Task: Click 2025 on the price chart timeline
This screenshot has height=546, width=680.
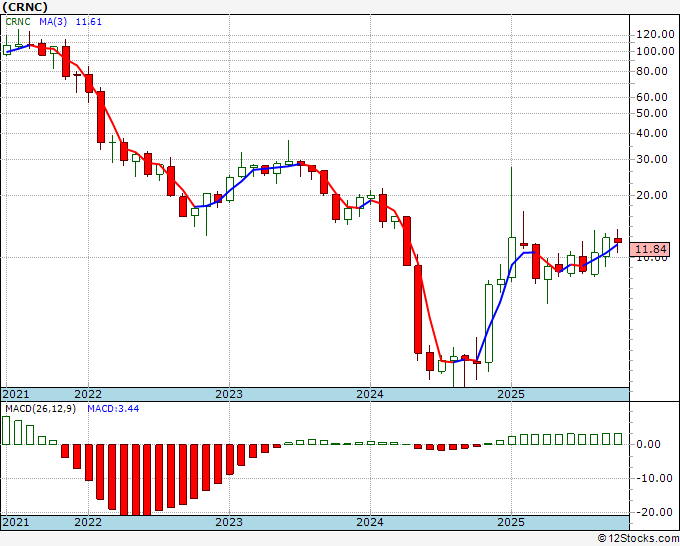Action: point(511,394)
